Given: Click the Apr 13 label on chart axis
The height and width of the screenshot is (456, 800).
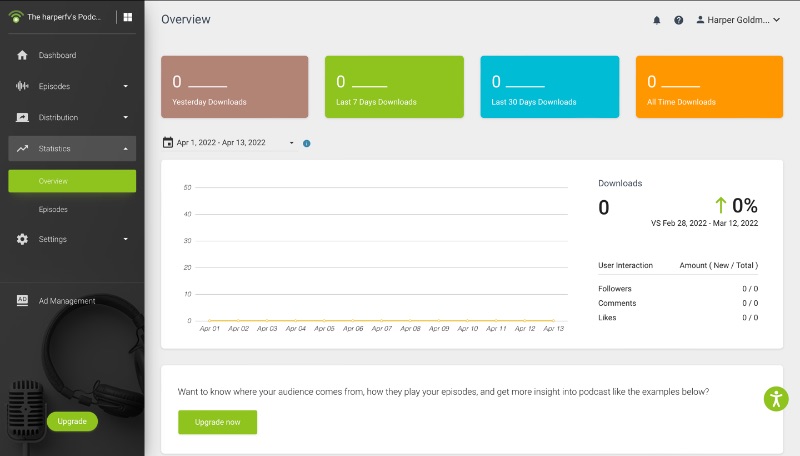Looking at the screenshot, I should [x=554, y=328].
